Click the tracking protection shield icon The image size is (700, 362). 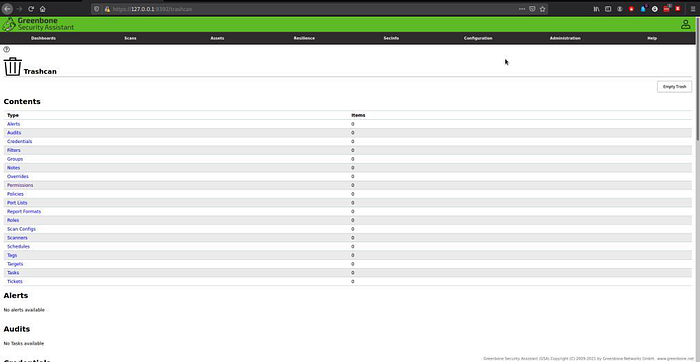coord(96,9)
